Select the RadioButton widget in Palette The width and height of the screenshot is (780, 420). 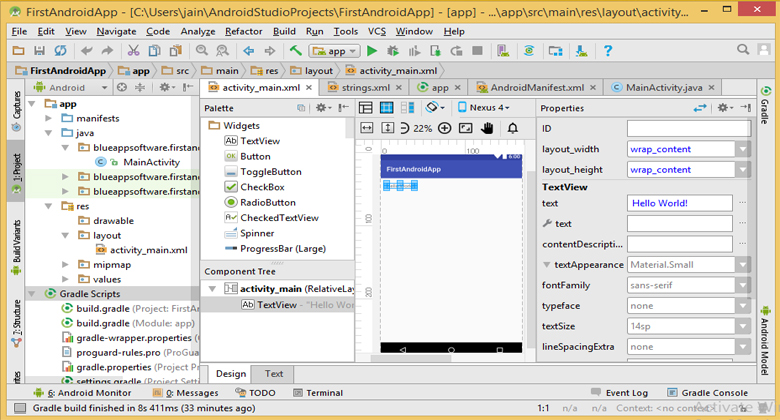268,203
